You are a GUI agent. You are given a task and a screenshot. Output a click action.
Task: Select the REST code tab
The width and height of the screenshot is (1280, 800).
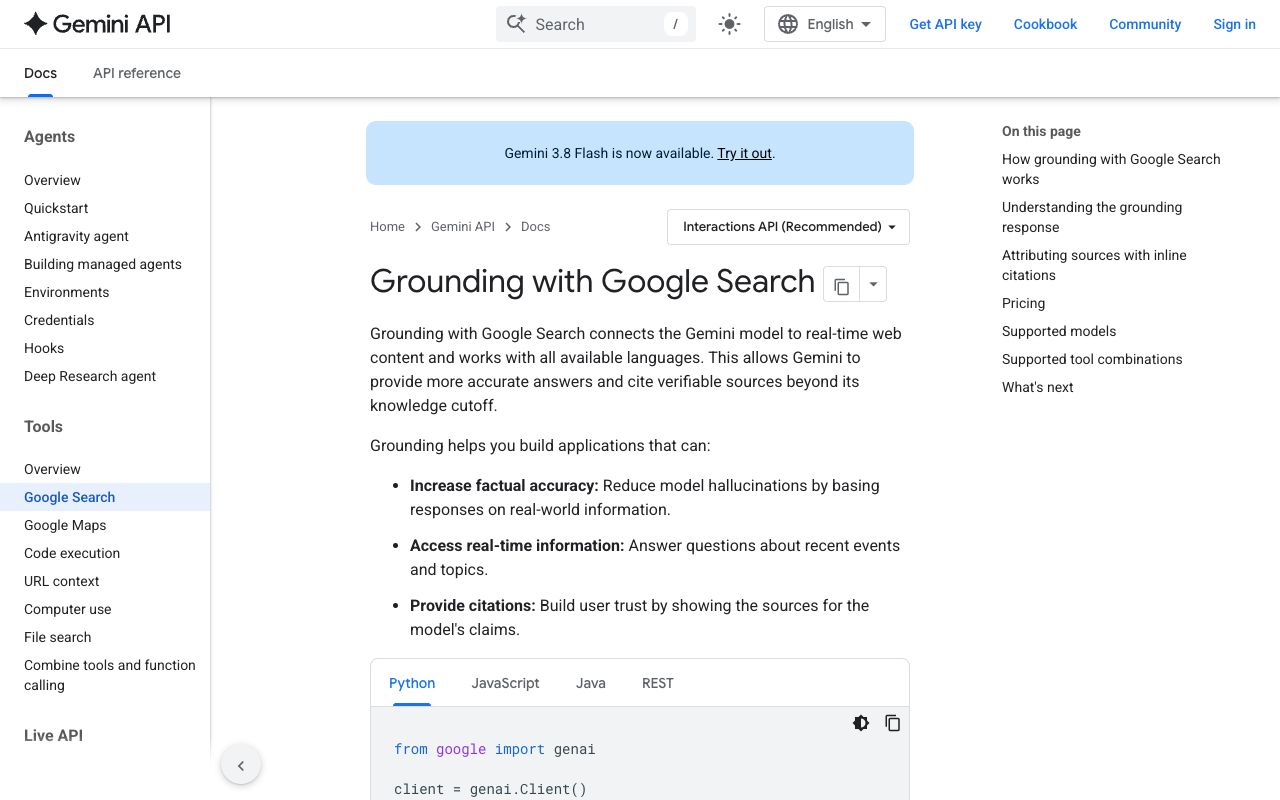click(658, 683)
